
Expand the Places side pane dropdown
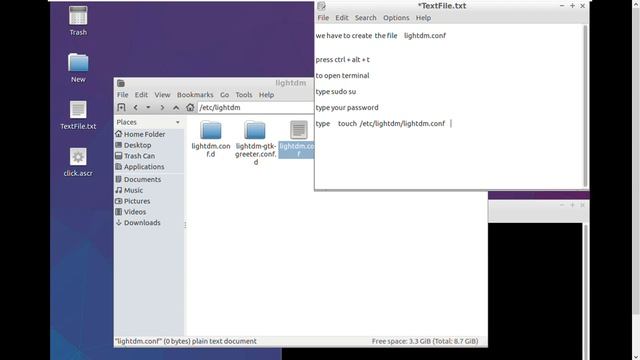[178, 122]
